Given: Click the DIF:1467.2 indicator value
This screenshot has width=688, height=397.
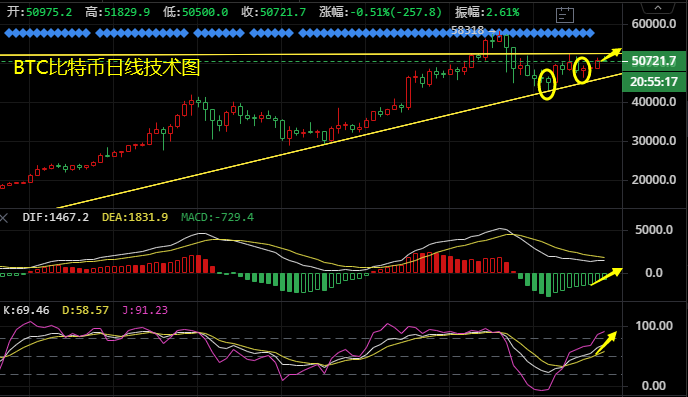Looking at the screenshot, I should tap(55, 217).
